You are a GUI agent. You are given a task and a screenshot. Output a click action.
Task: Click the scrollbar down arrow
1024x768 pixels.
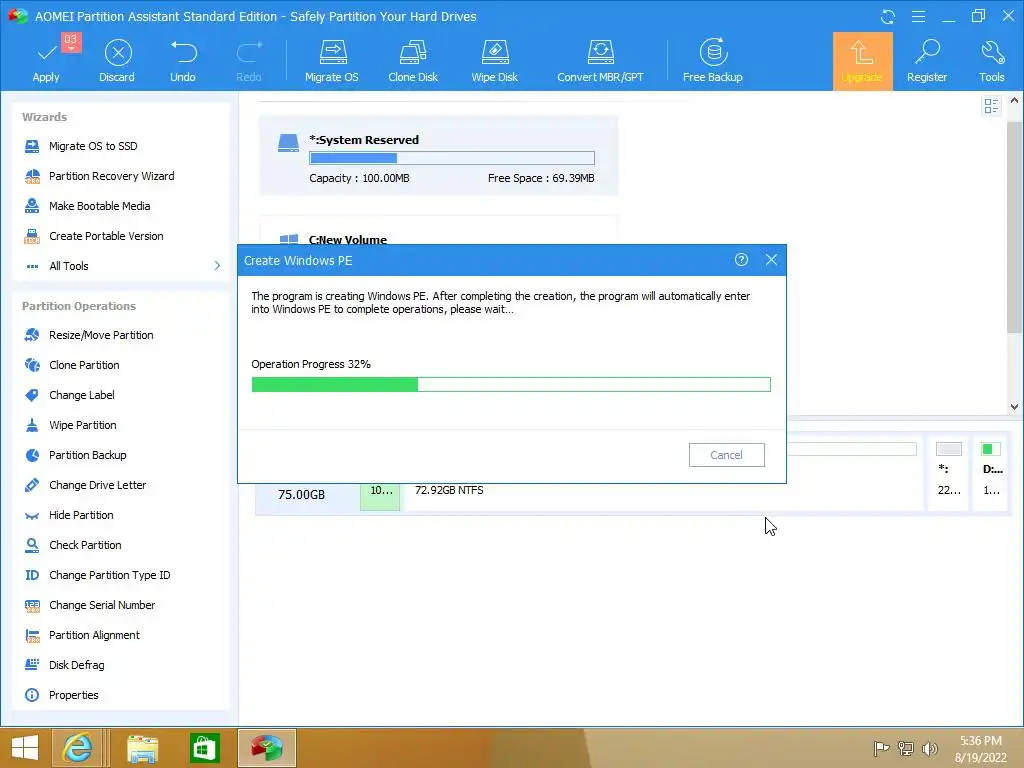click(x=1014, y=407)
